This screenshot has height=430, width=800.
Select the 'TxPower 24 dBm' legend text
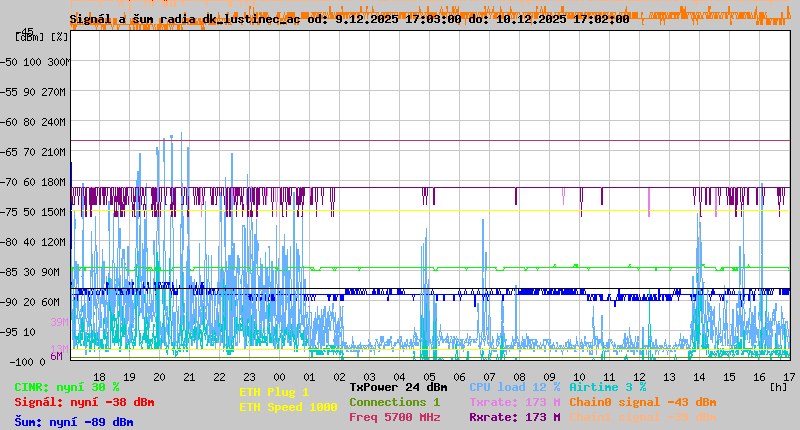398,387
